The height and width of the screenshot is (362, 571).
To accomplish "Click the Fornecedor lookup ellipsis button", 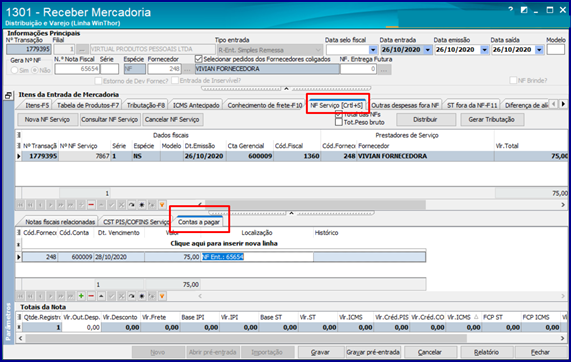I will [187, 69].
